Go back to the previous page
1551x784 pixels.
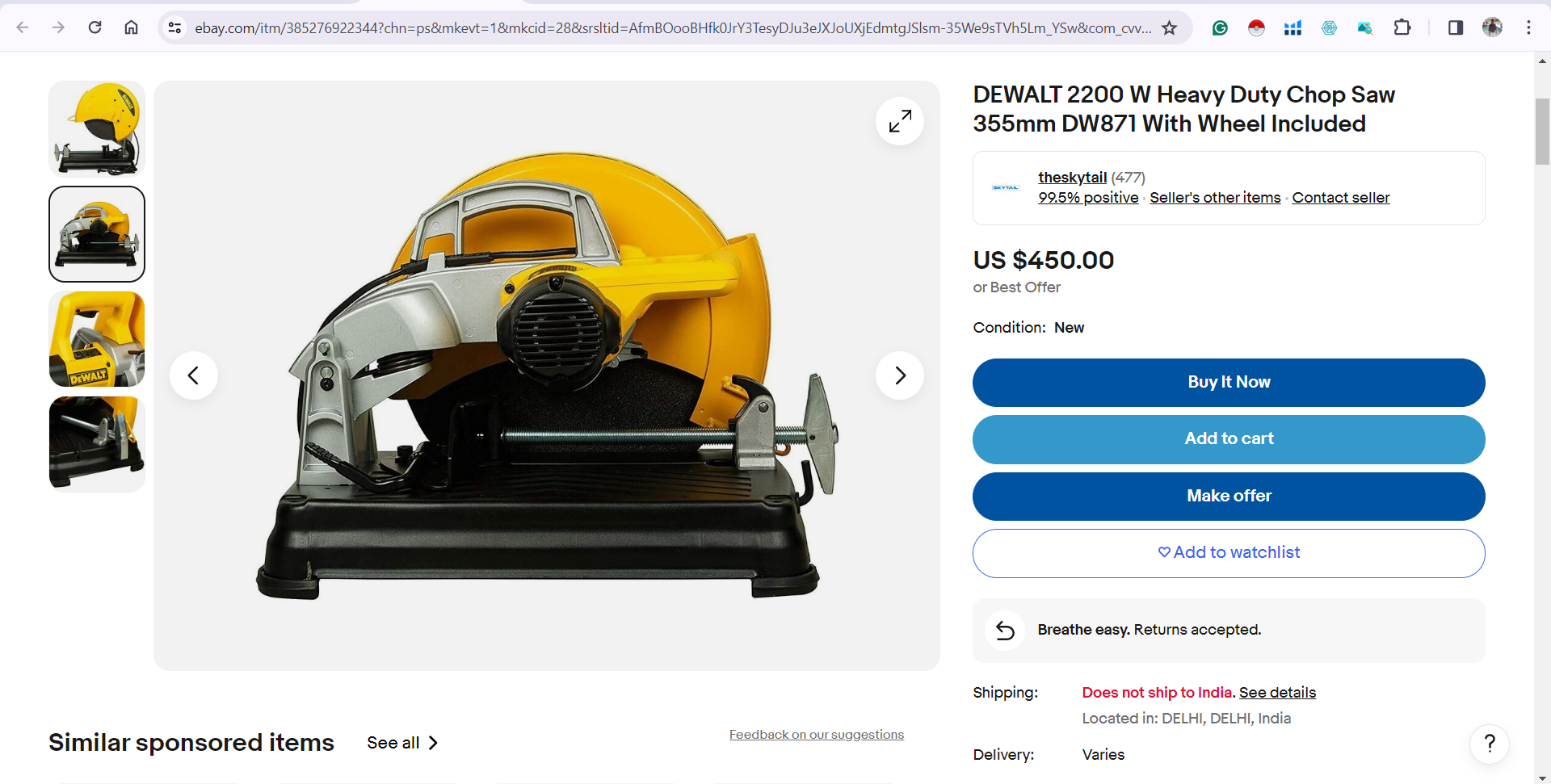23,27
